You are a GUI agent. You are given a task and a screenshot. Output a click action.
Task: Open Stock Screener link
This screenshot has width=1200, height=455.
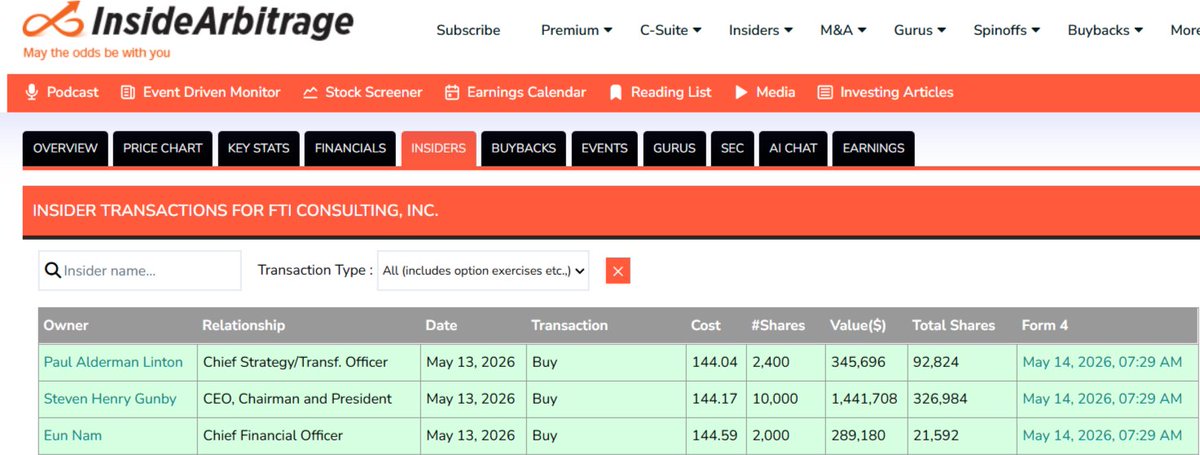coord(374,92)
